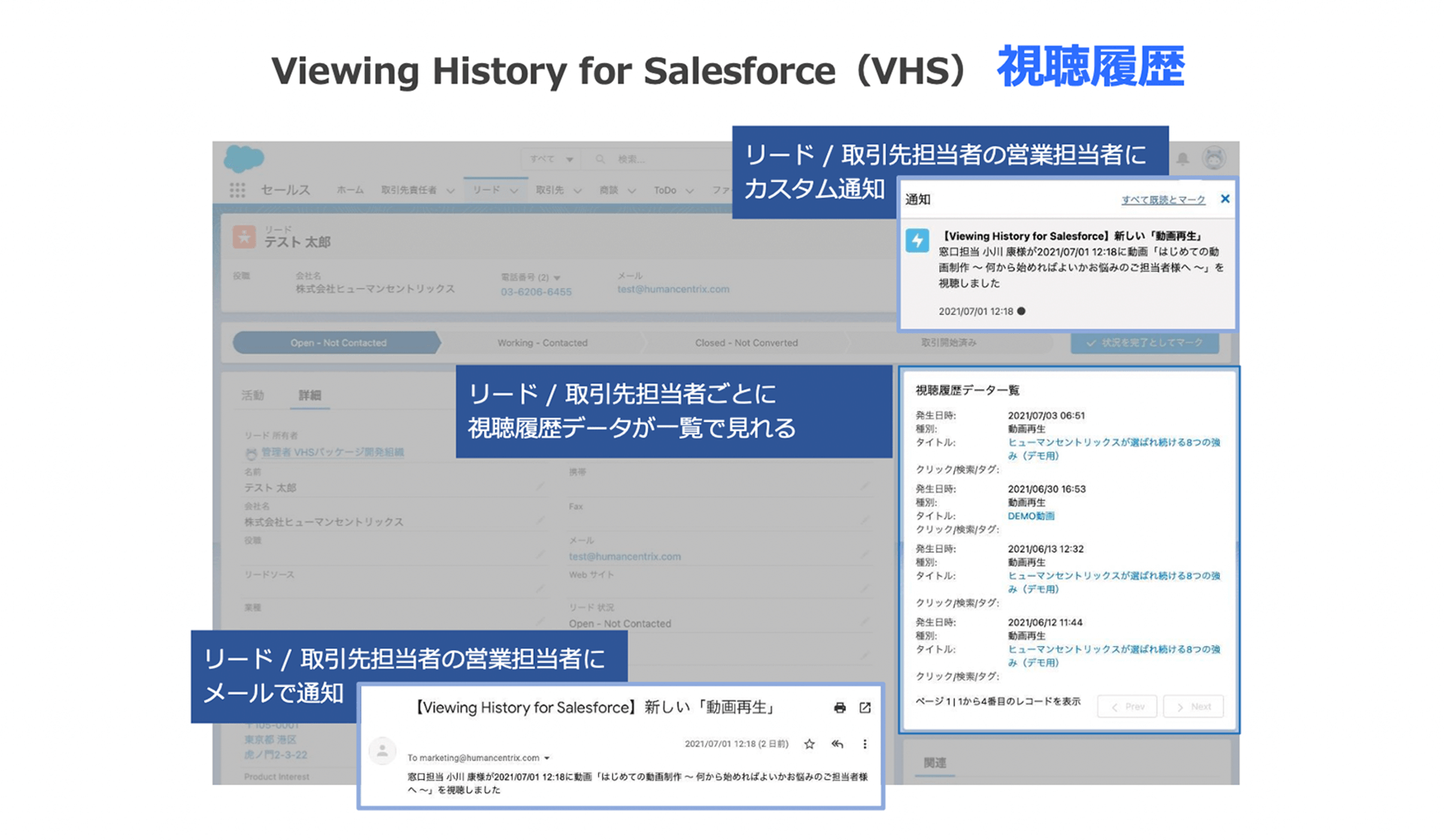Click the メール field email link in details
The height and width of the screenshot is (840, 1444).
point(625,556)
